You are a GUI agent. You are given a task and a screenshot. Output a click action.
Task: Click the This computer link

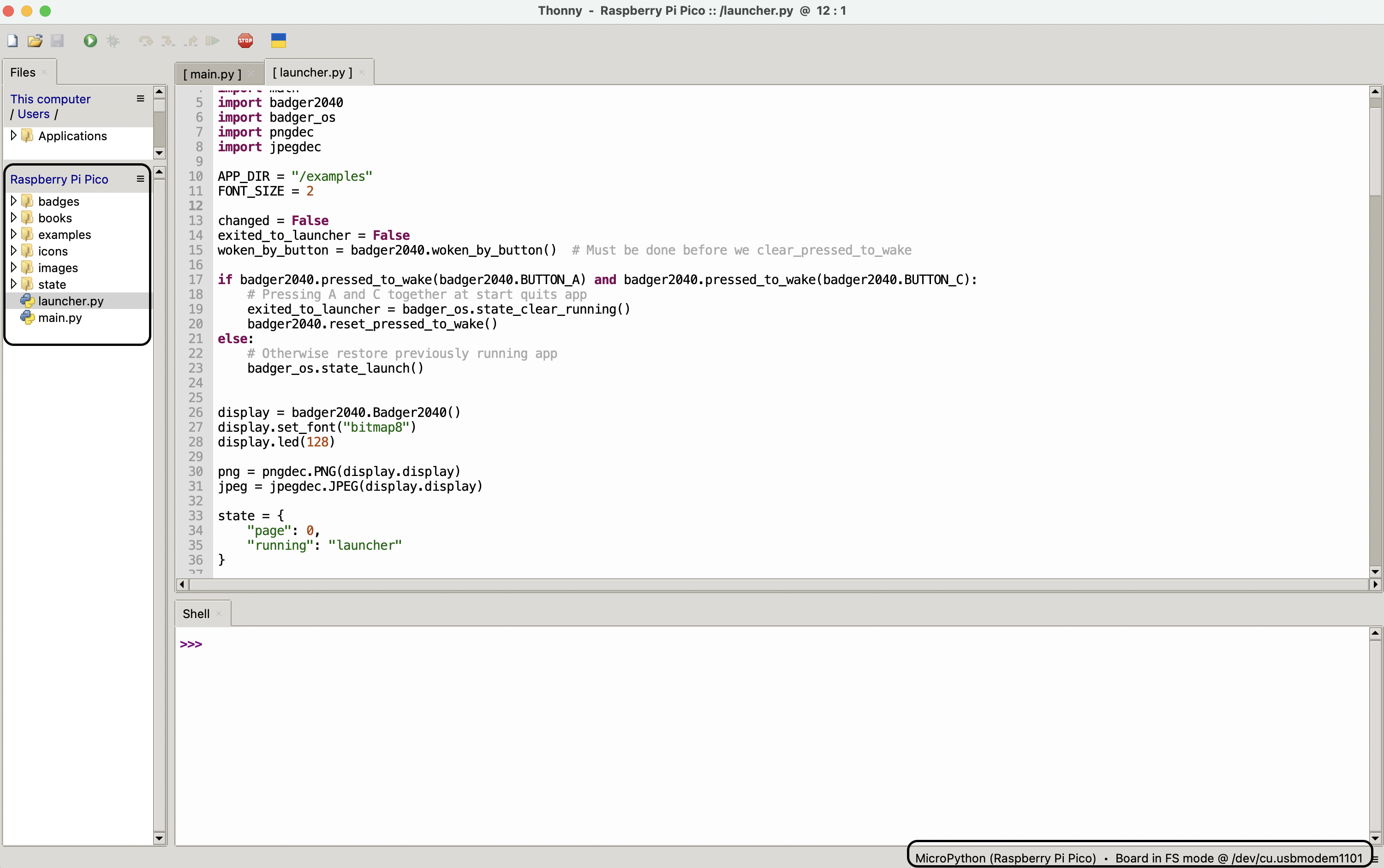[x=51, y=99]
